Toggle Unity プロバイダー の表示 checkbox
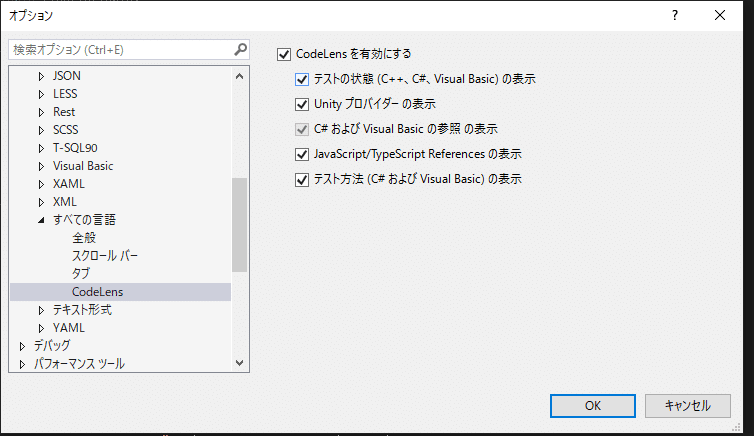The width and height of the screenshot is (754, 436). pyautogui.click(x=302, y=104)
